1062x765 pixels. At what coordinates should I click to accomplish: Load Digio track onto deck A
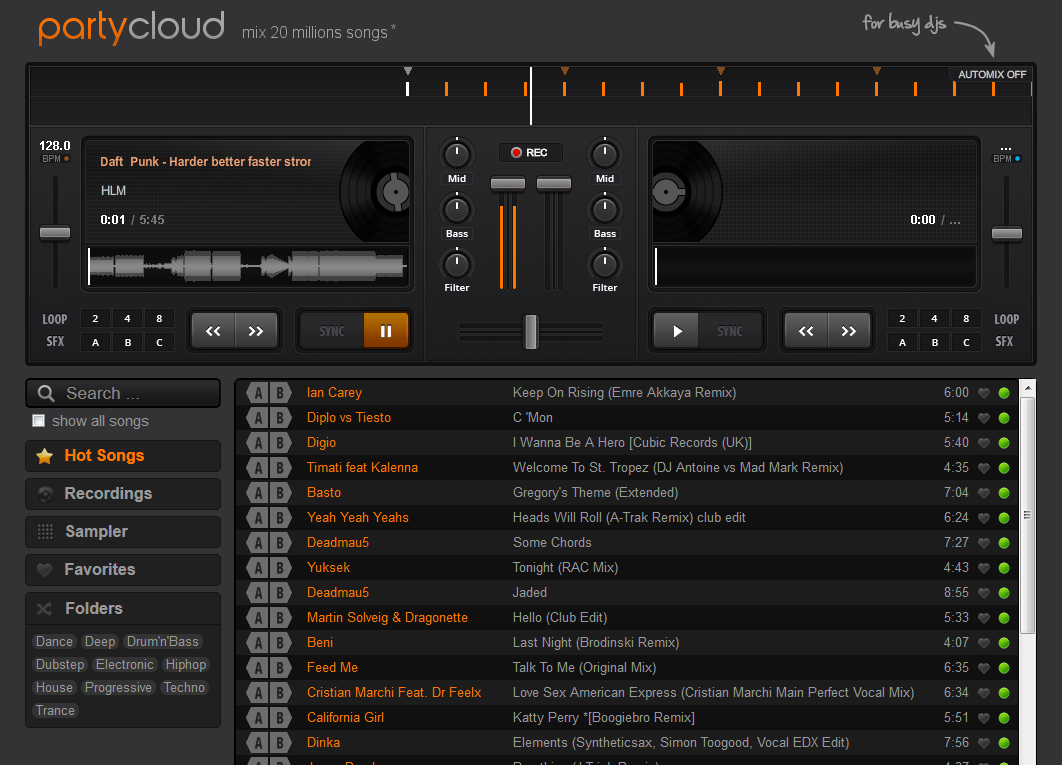pyautogui.click(x=258, y=443)
